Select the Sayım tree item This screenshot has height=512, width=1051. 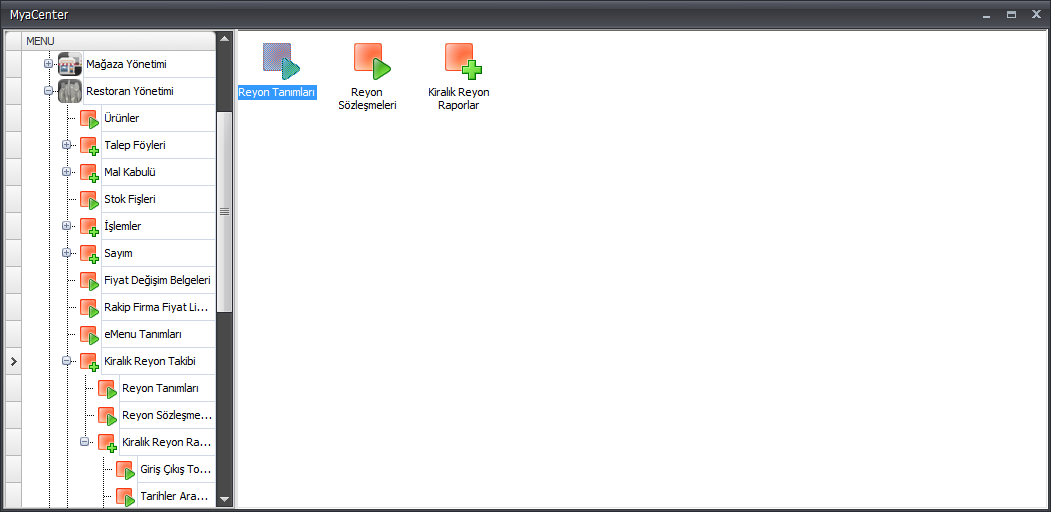tap(119, 253)
